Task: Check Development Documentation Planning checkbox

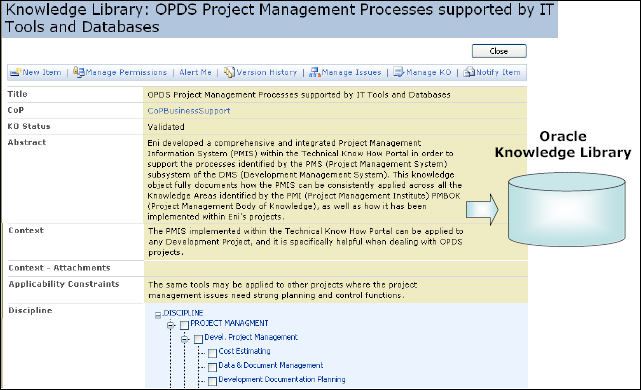Action: tap(212, 381)
